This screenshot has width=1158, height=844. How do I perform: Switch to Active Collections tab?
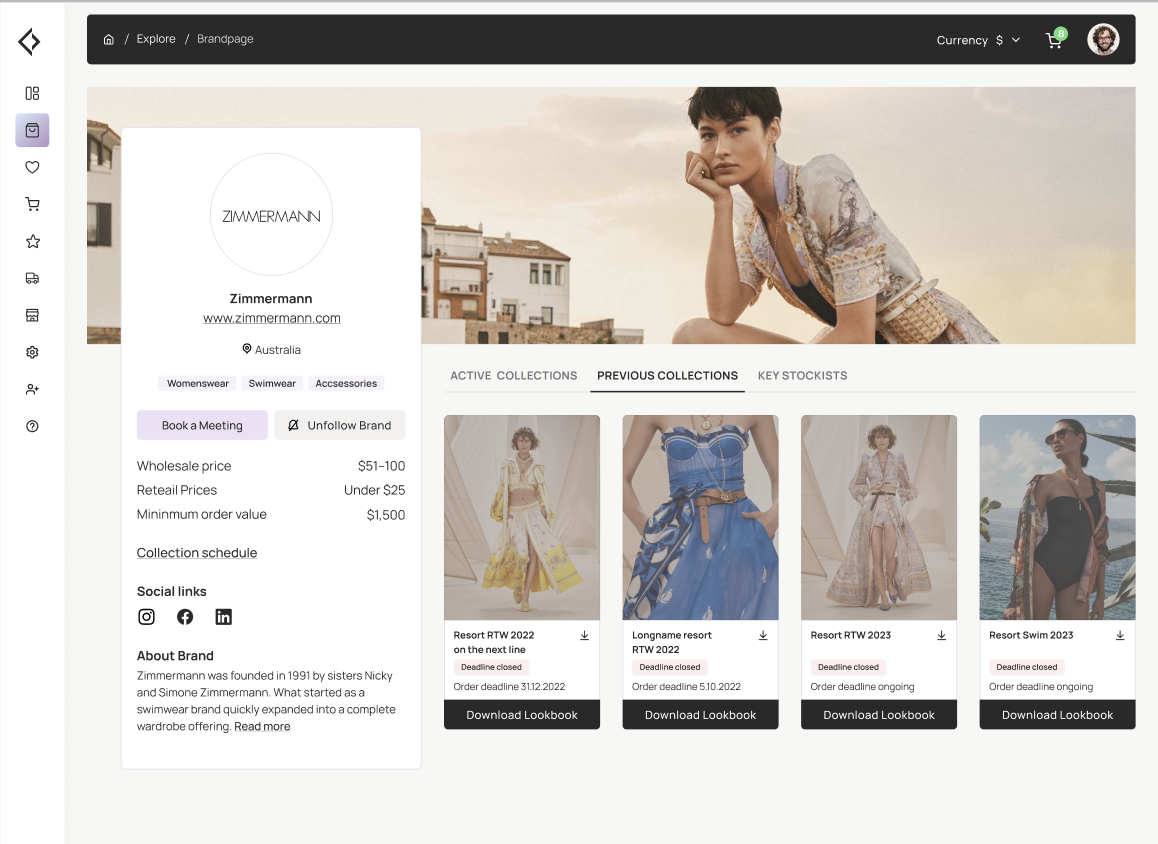(x=513, y=375)
